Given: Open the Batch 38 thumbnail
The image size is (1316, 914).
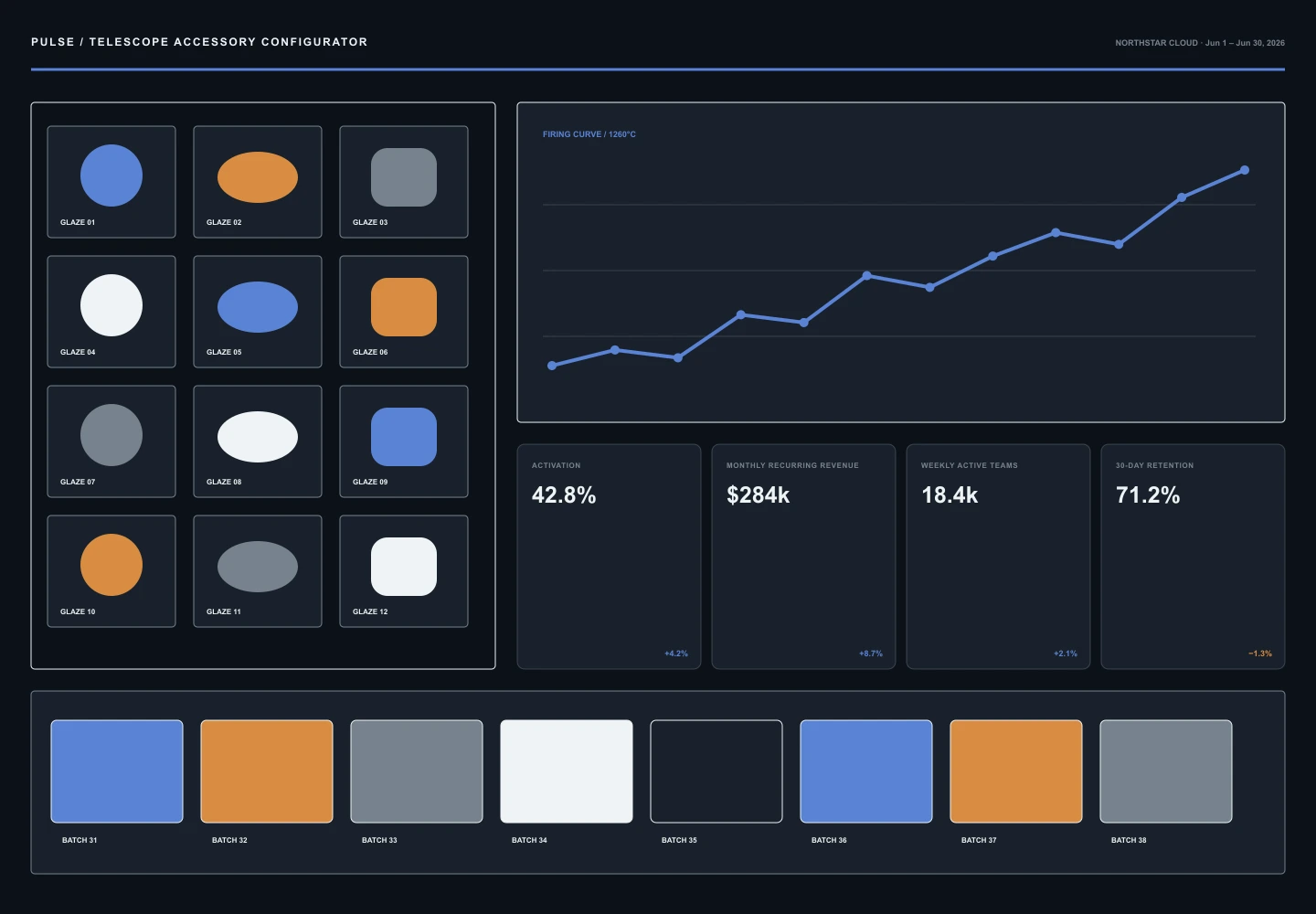Looking at the screenshot, I should 1166,771.
